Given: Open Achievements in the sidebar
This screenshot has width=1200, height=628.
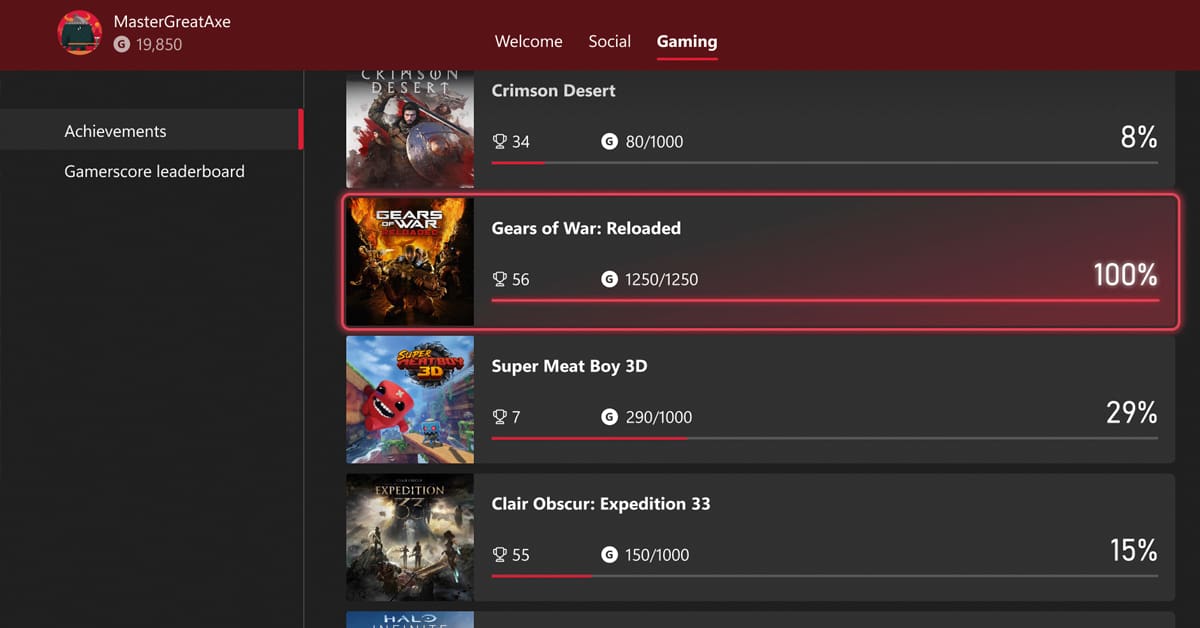Looking at the screenshot, I should pyautogui.click(x=150, y=131).
